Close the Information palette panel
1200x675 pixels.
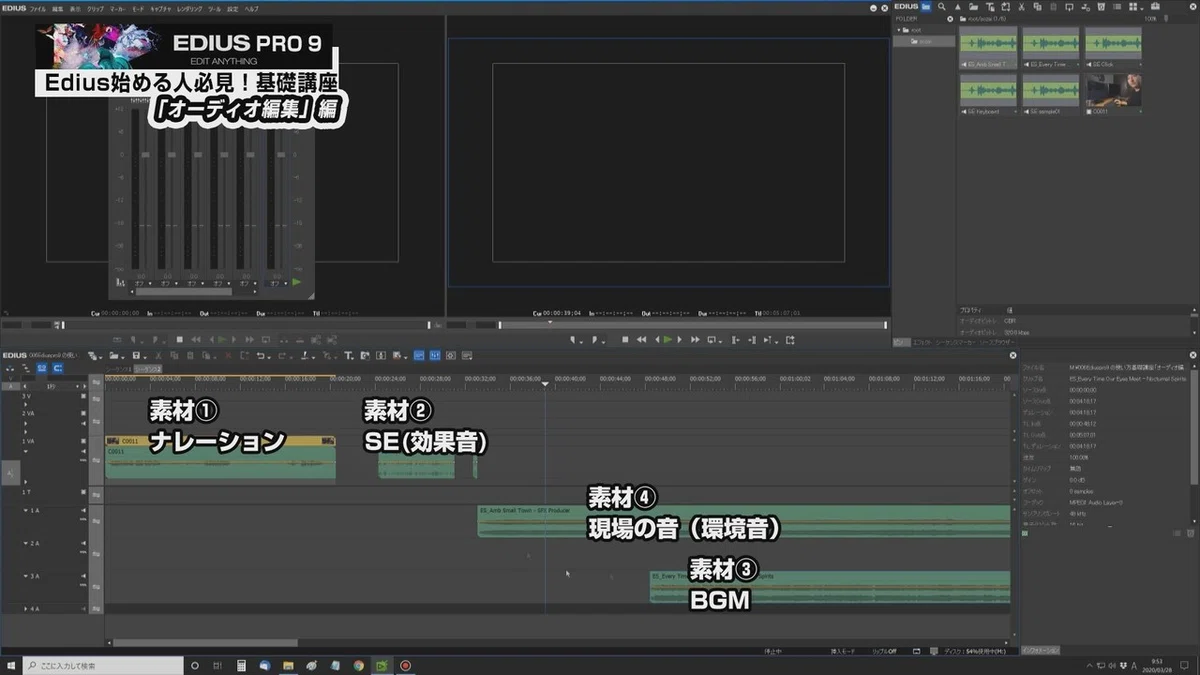[x=1193, y=355]
